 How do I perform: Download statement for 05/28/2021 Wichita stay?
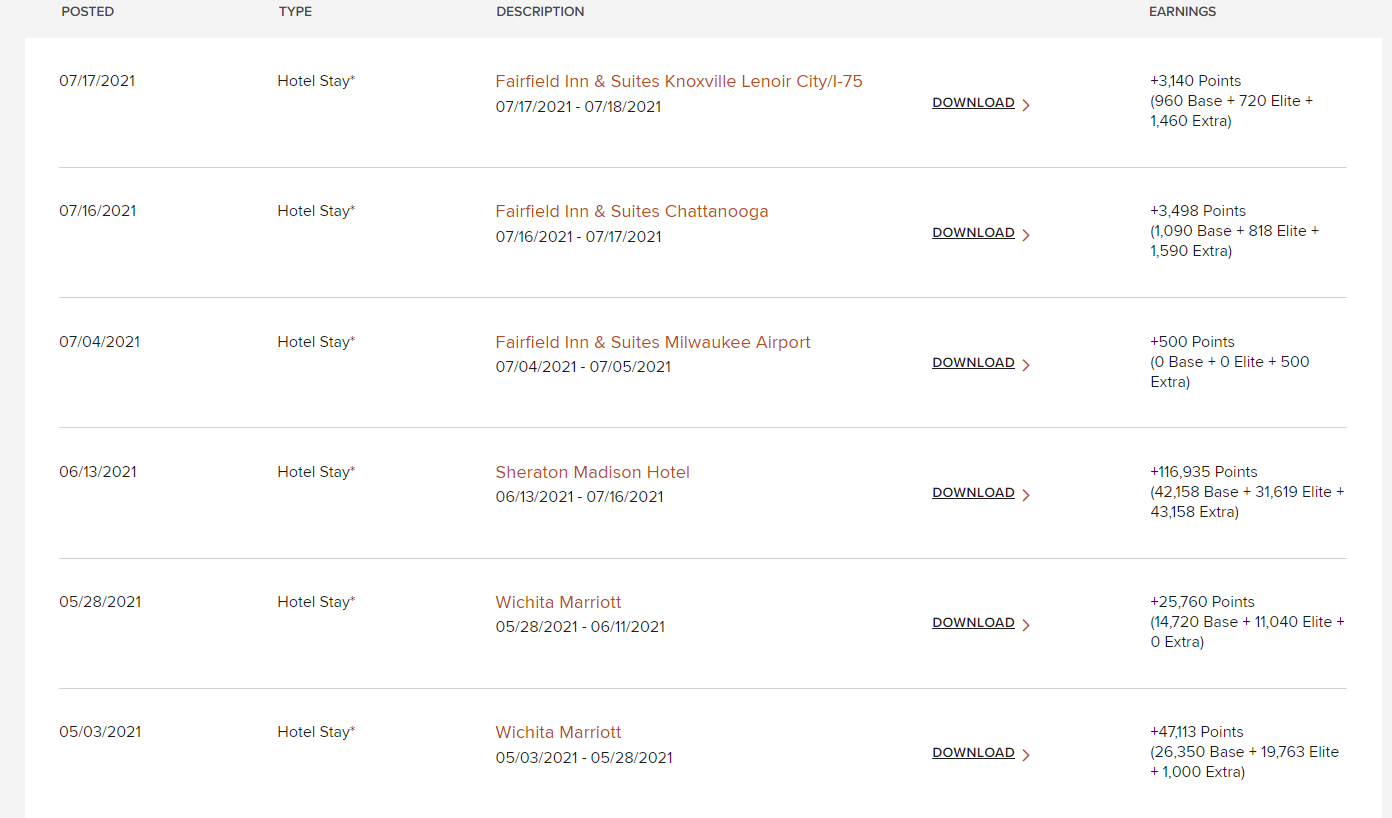click(973, 623)
